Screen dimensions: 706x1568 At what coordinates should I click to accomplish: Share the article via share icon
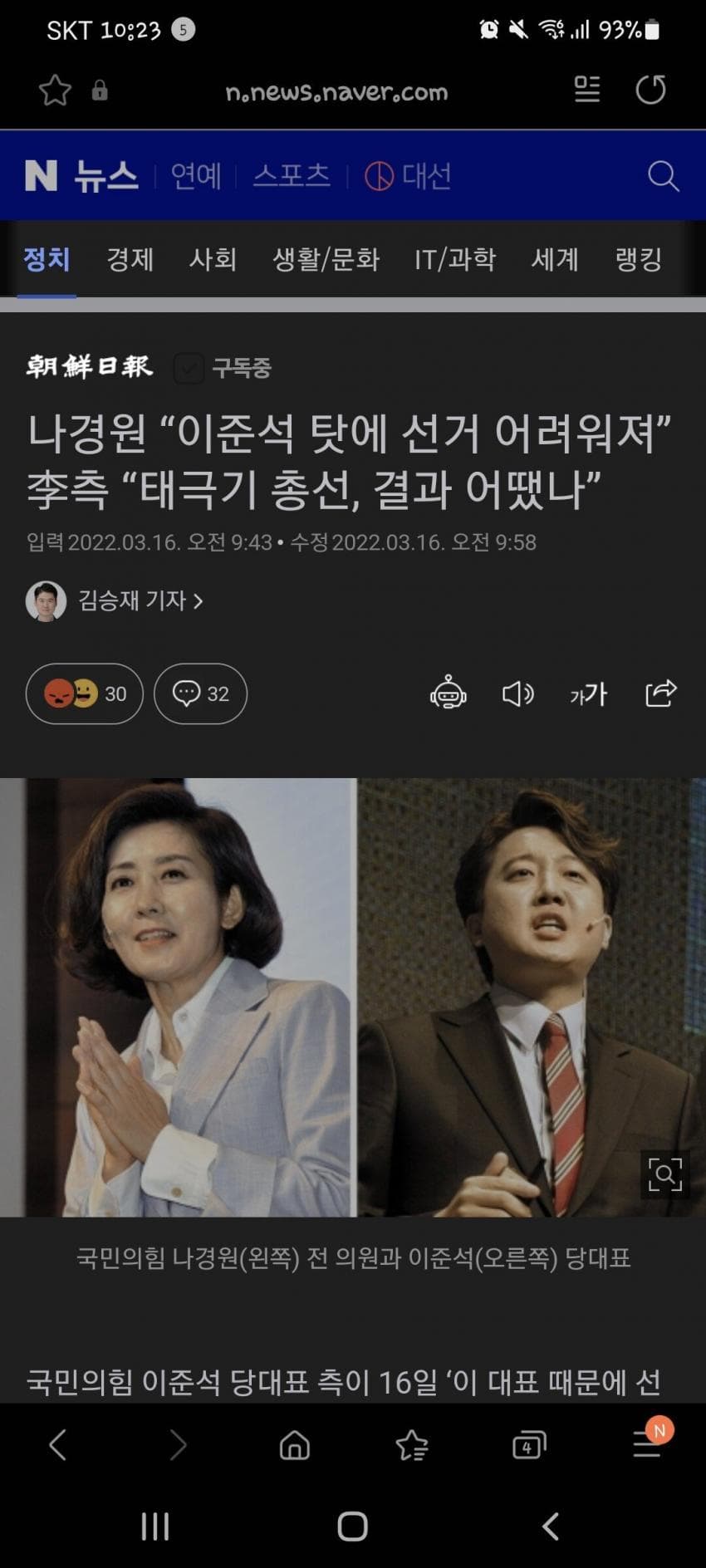[661, 693]
